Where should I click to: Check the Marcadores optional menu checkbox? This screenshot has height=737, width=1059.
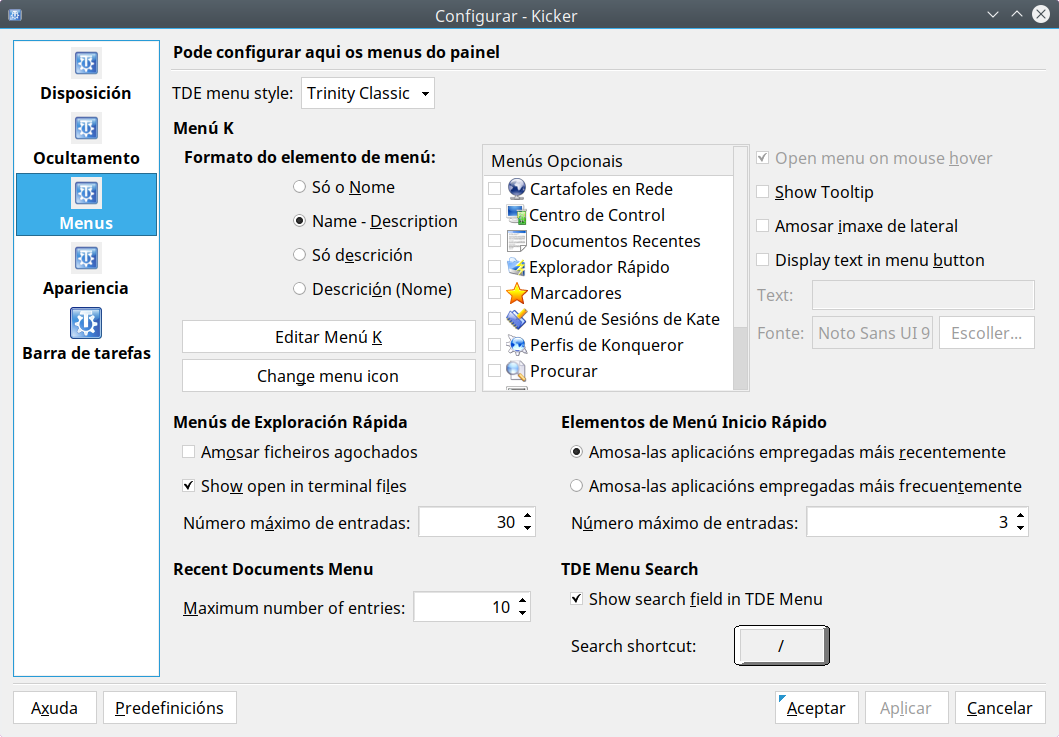coord(494,293)
